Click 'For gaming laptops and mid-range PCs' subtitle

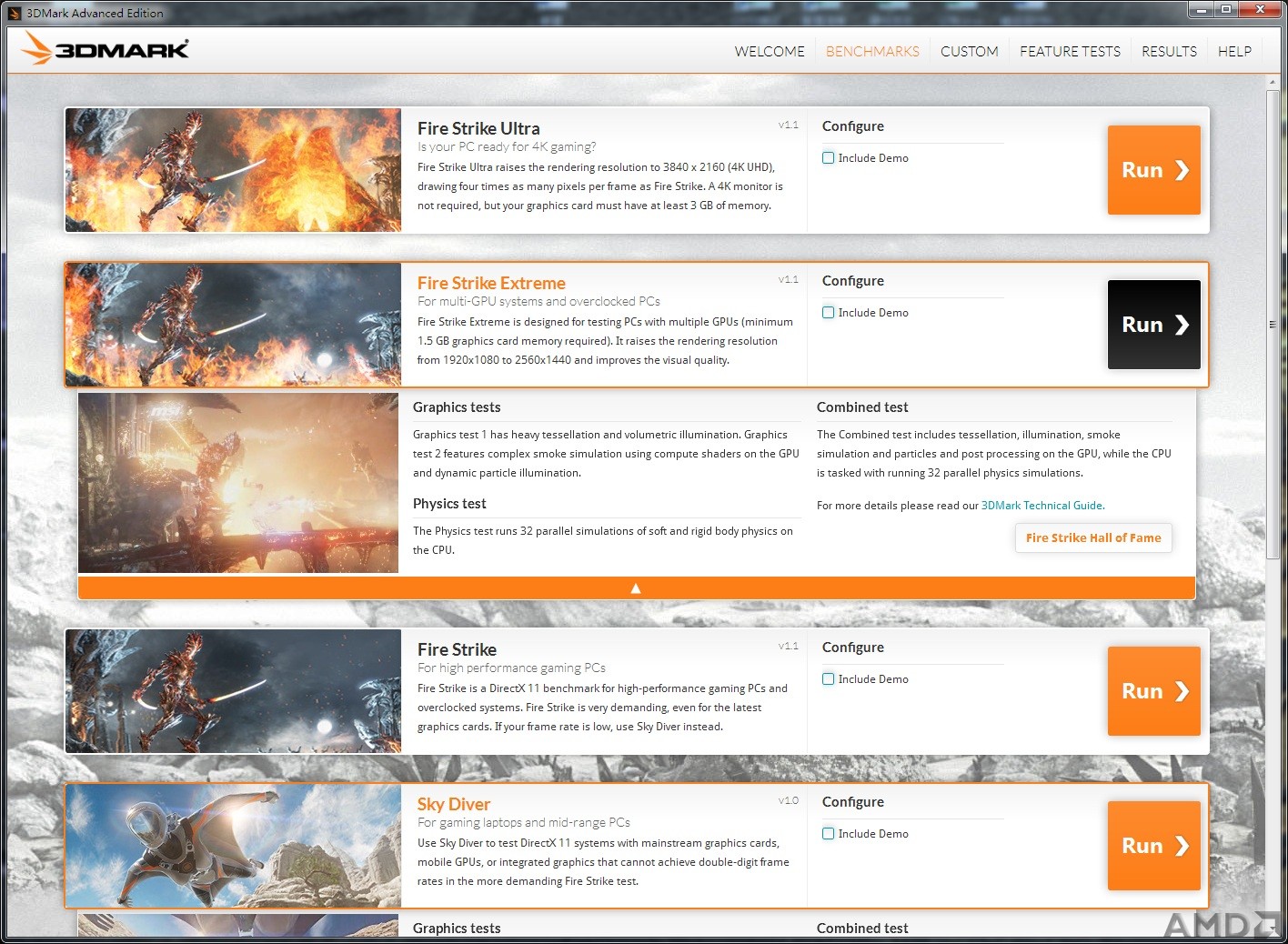524,822
